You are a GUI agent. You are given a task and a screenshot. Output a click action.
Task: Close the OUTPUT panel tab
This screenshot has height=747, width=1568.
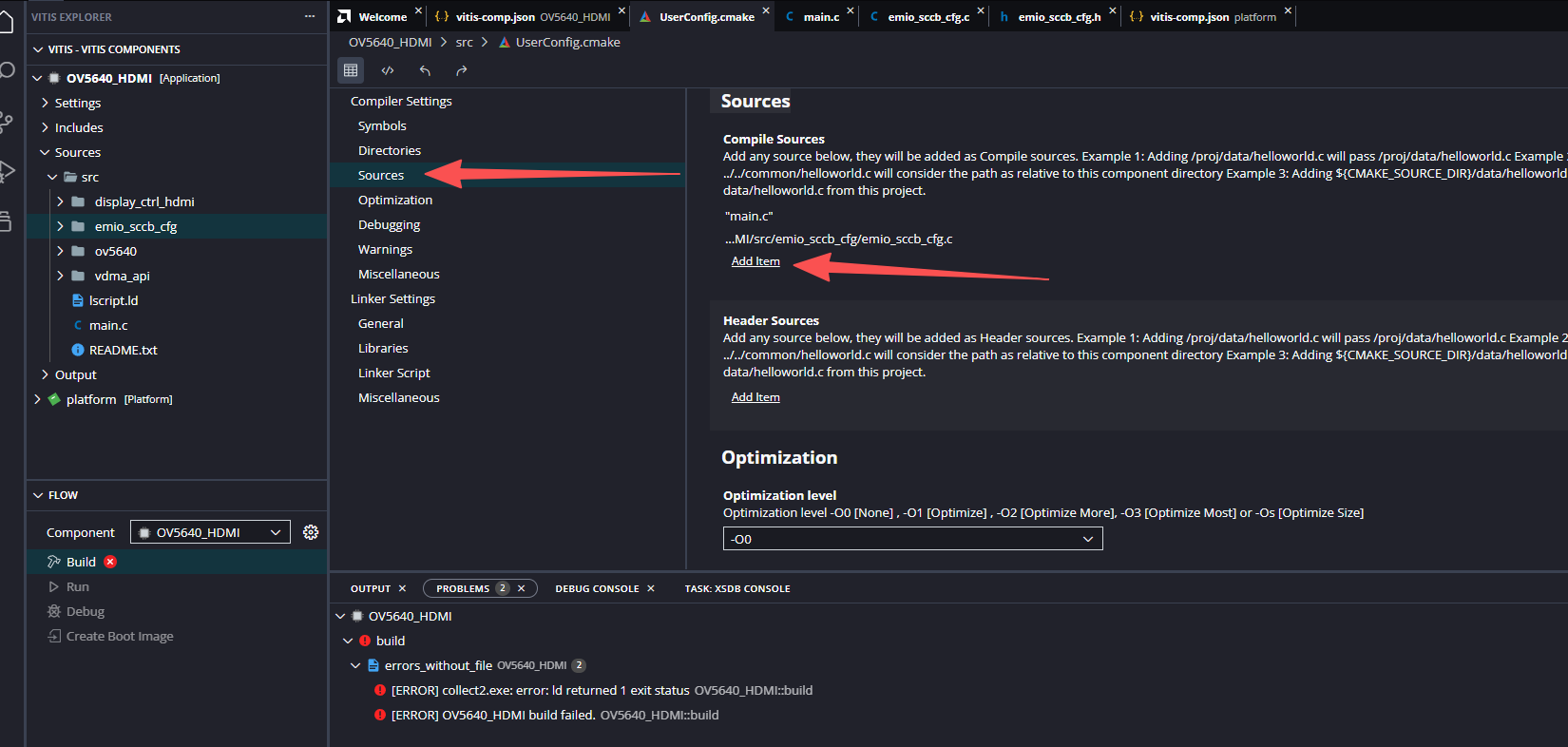click(x=402, y=588)
